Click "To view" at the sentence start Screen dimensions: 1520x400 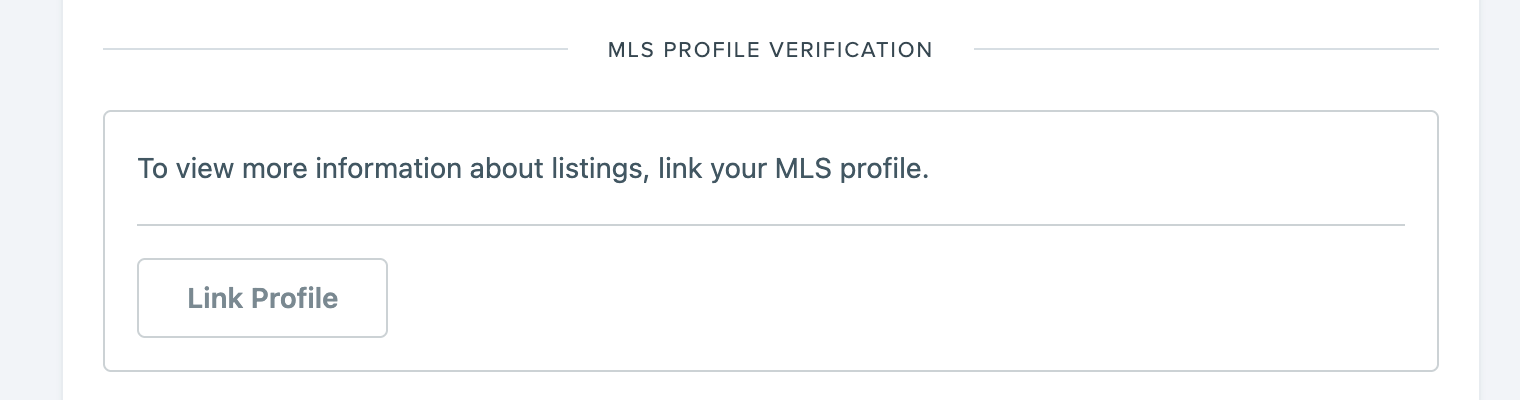click(171, 169)
